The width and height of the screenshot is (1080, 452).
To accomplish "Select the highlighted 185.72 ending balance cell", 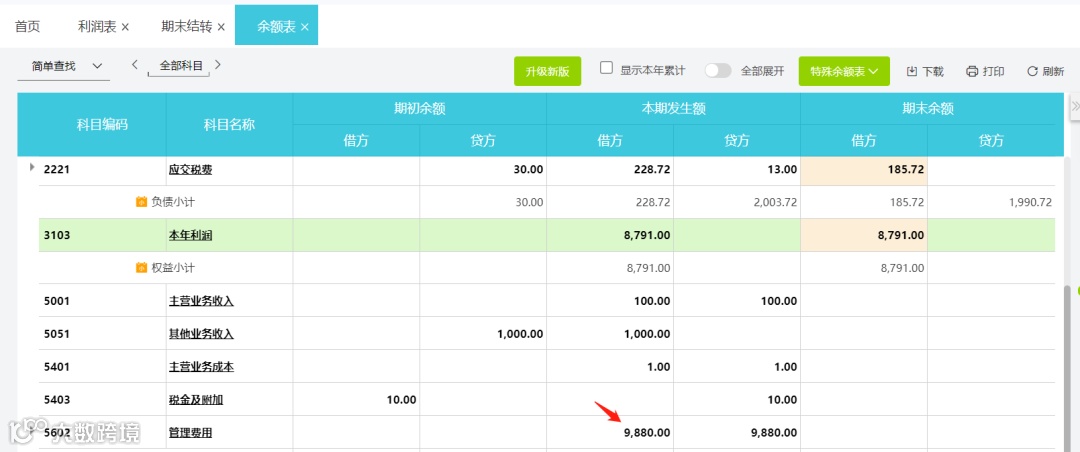I will click(x=864, y=170).
